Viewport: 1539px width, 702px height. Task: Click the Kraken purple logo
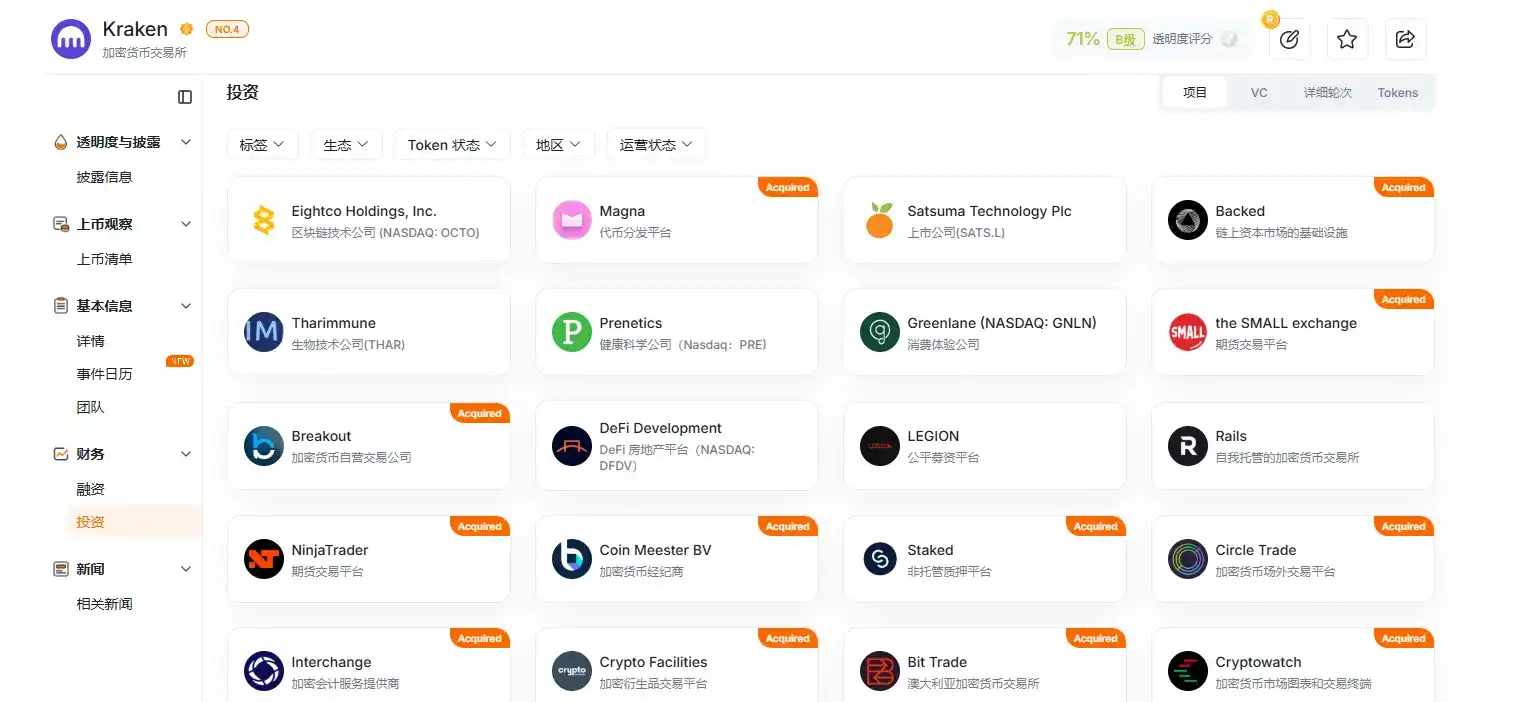(71, 39)
